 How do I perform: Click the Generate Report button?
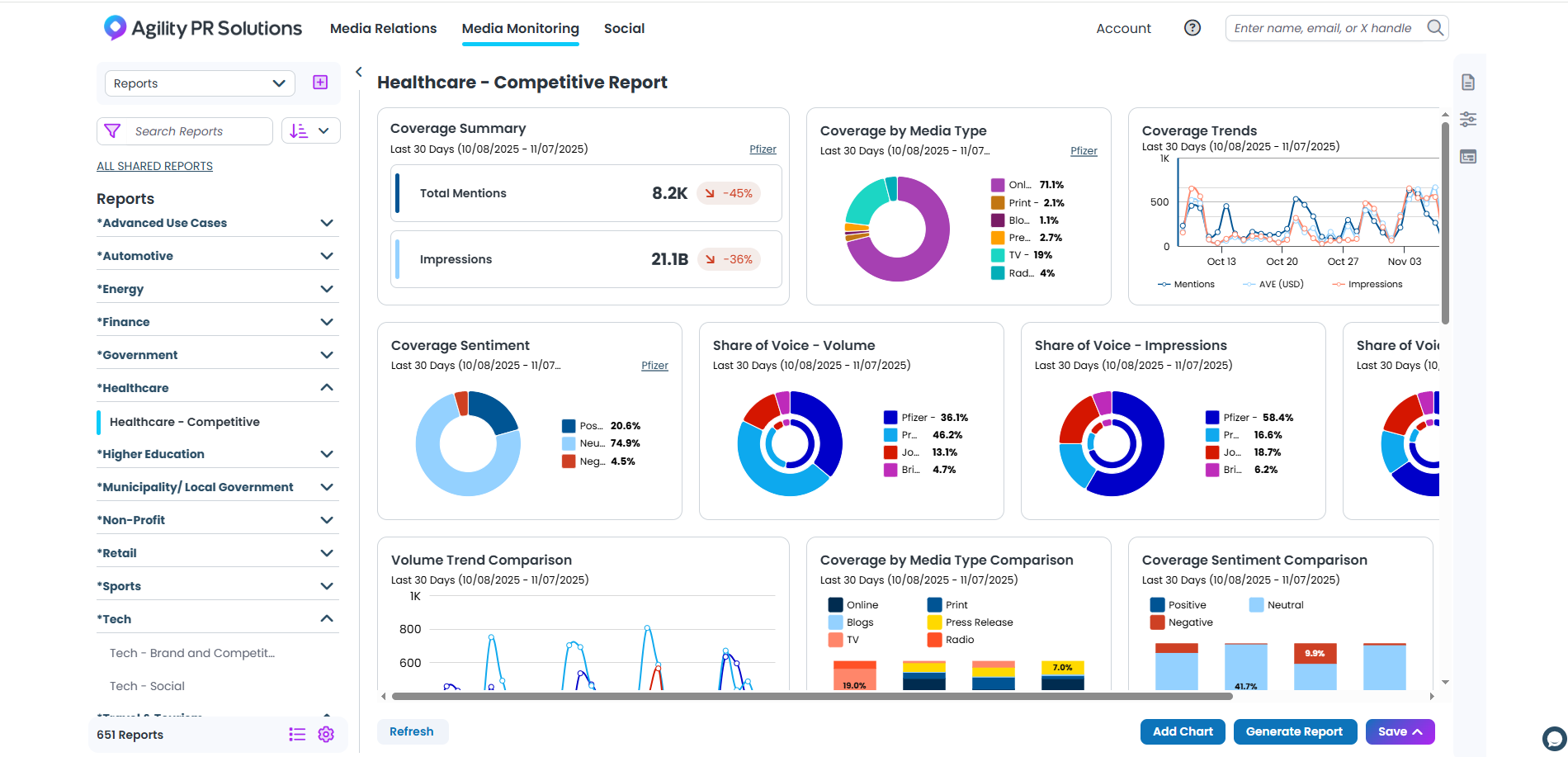point(1295,731)
